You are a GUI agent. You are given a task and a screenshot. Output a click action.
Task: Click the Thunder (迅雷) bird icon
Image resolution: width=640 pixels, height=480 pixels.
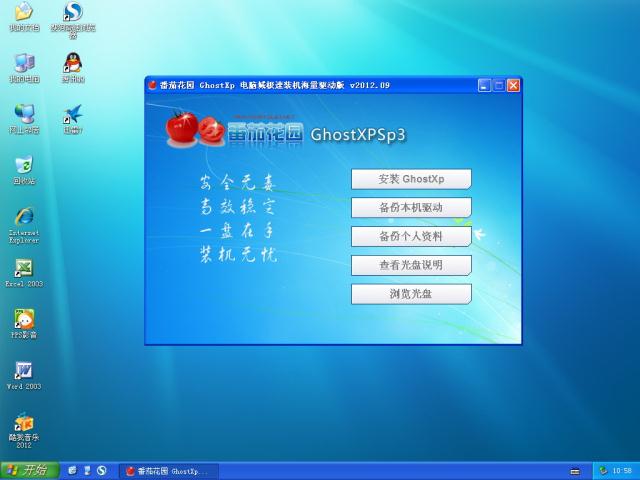coord(73,119)
